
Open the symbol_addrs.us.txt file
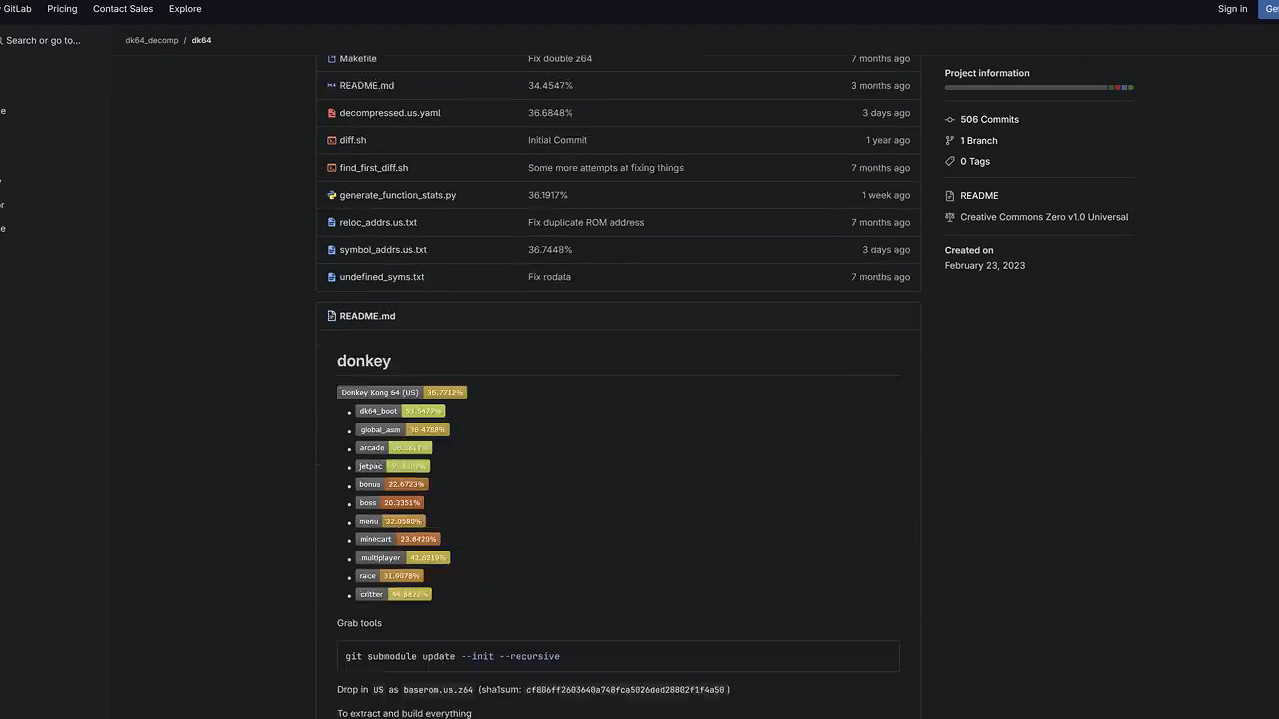click(383, 250)
